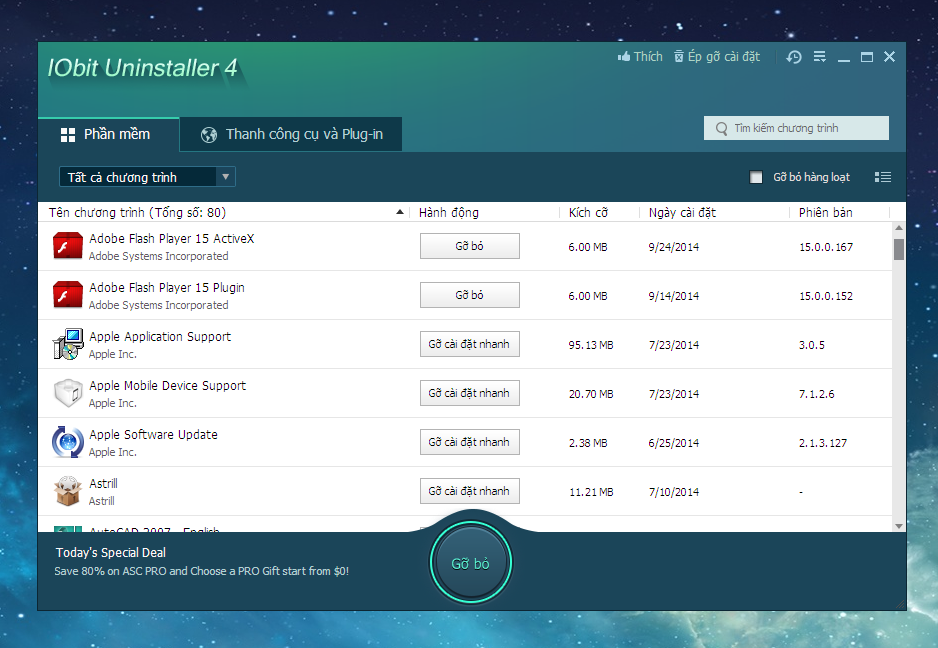This screenshot has width=938, height=648.
Task: Click the round Gỡ bỏ button
Action: click(471, 563)
